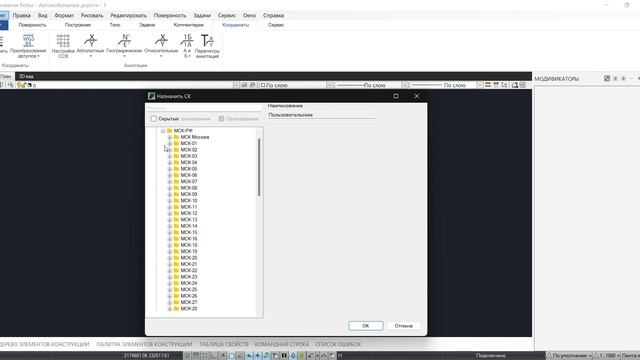Open the Палитра элементов конструкции tab
Screen dimensions: 640x360
144,344
